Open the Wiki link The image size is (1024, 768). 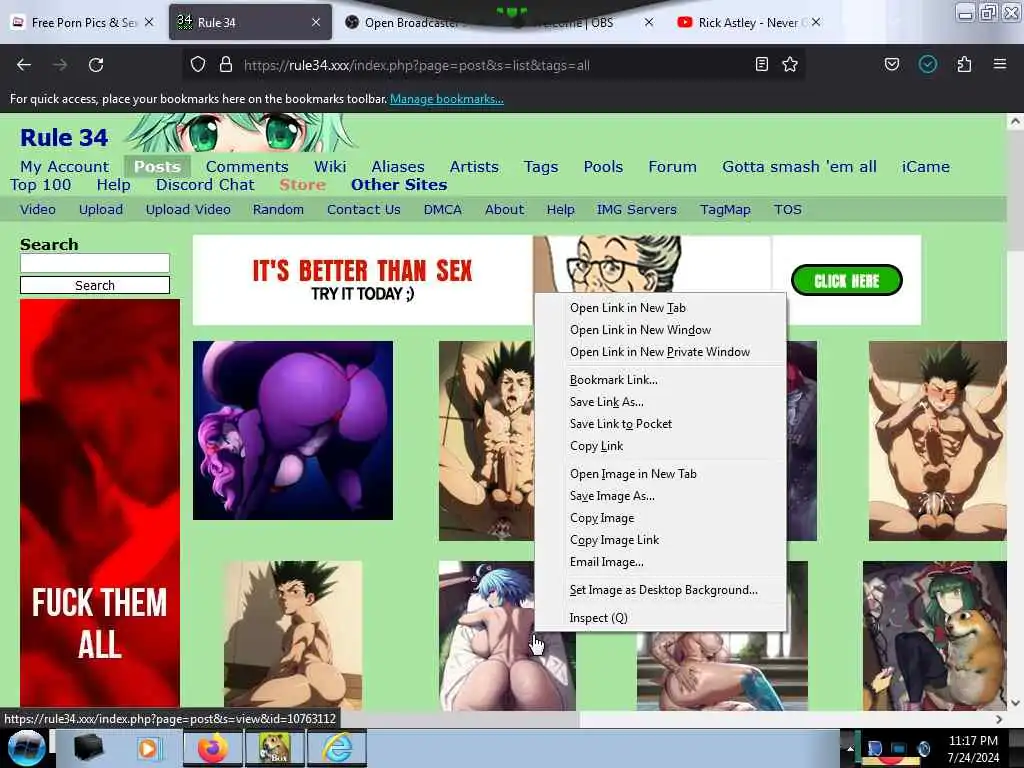330,167
